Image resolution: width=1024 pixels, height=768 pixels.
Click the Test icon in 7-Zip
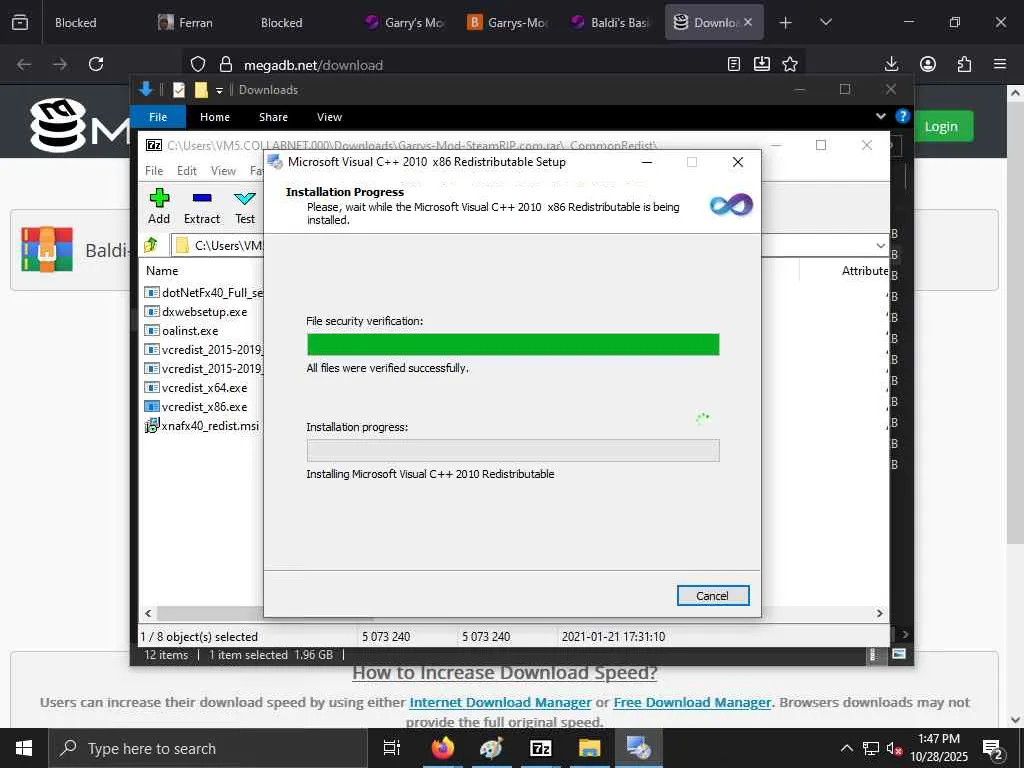[245, 206]
